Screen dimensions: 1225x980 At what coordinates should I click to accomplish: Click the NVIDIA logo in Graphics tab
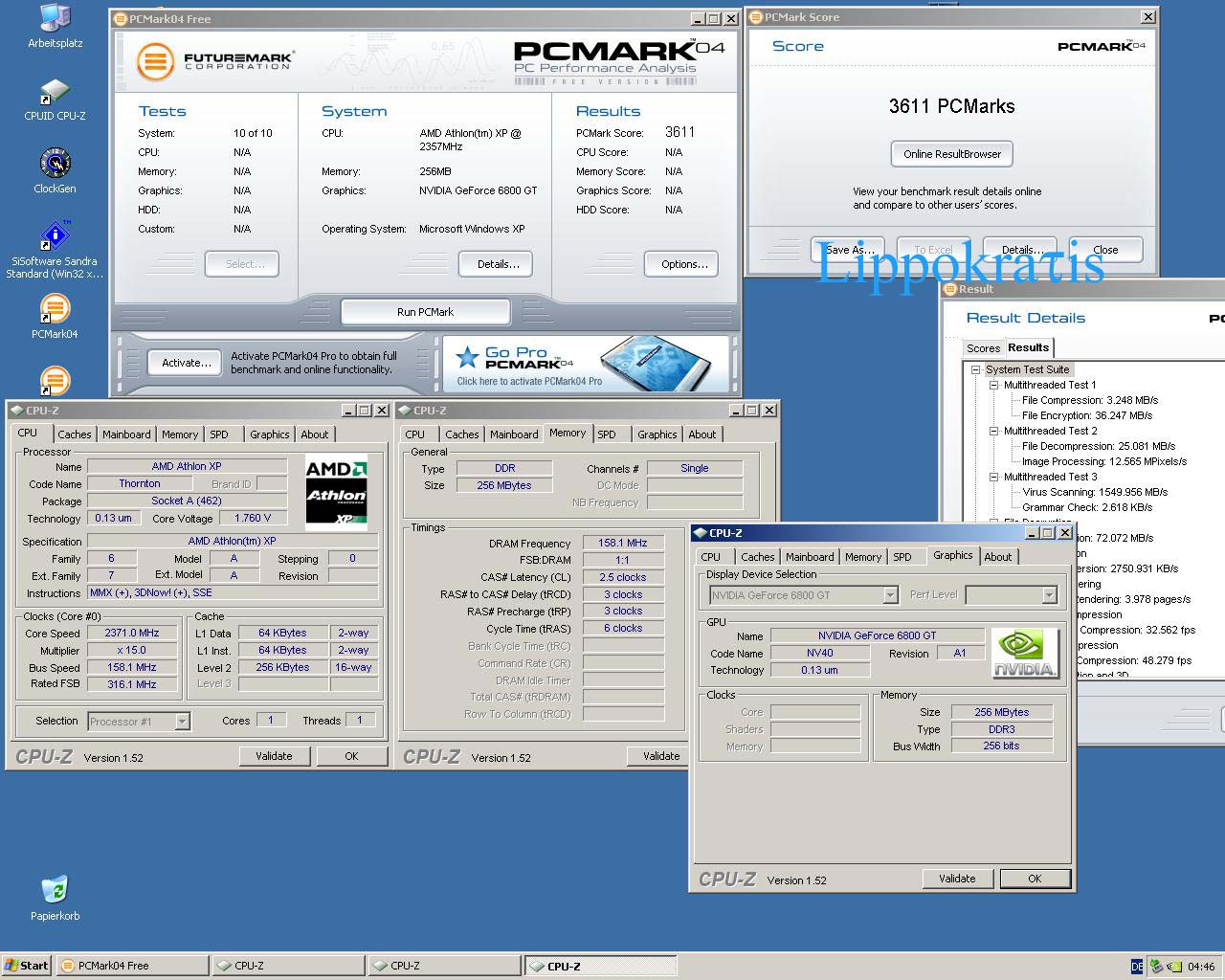[x=1025, y=653]
